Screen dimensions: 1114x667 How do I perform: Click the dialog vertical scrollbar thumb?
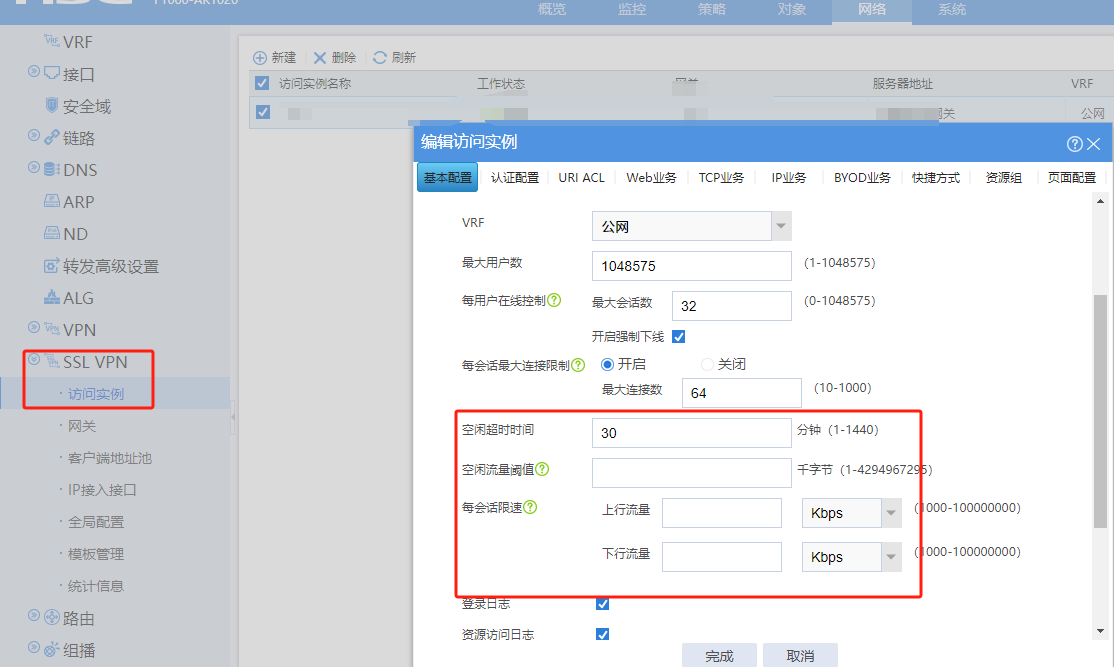1101,411
